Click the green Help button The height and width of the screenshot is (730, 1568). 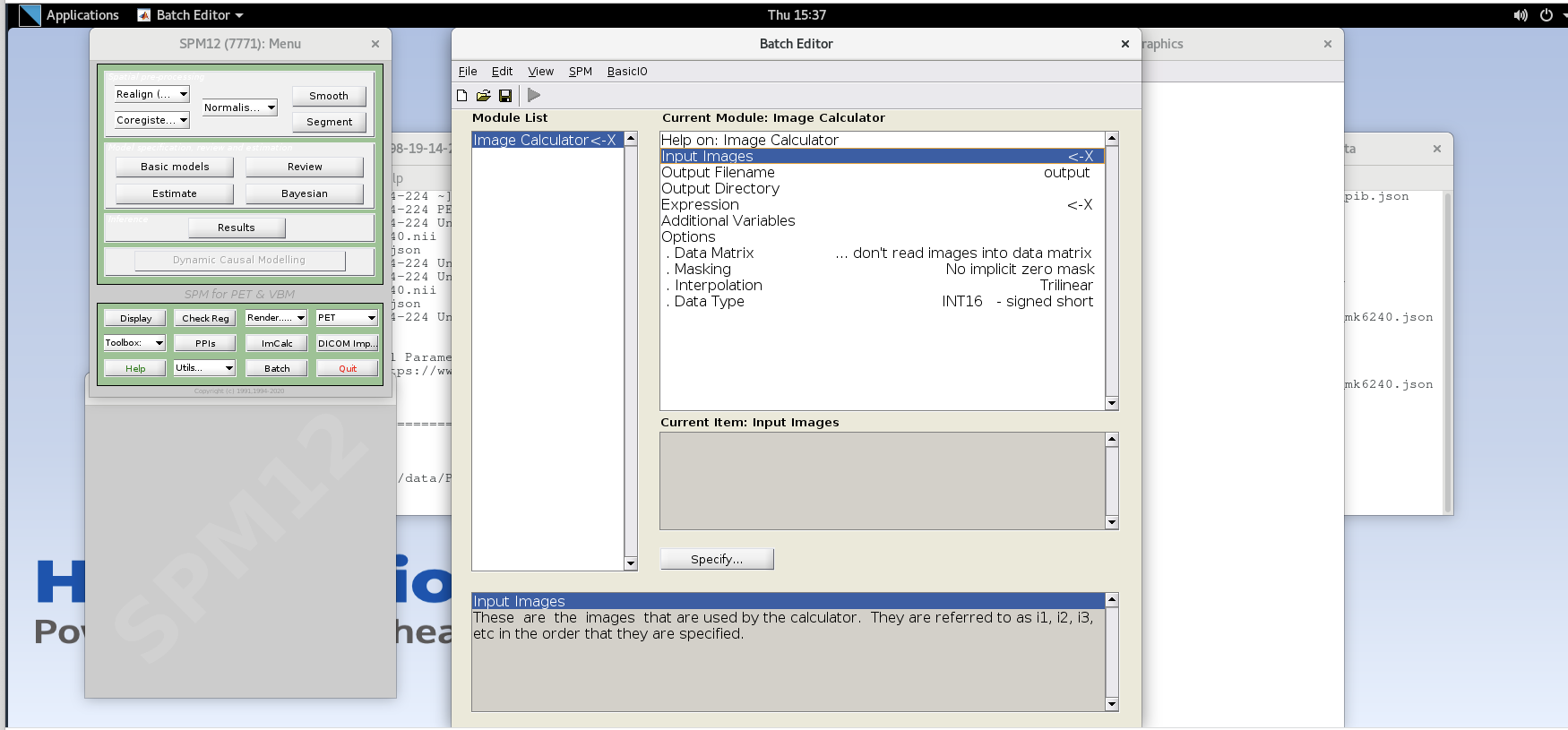pos(135,368)
